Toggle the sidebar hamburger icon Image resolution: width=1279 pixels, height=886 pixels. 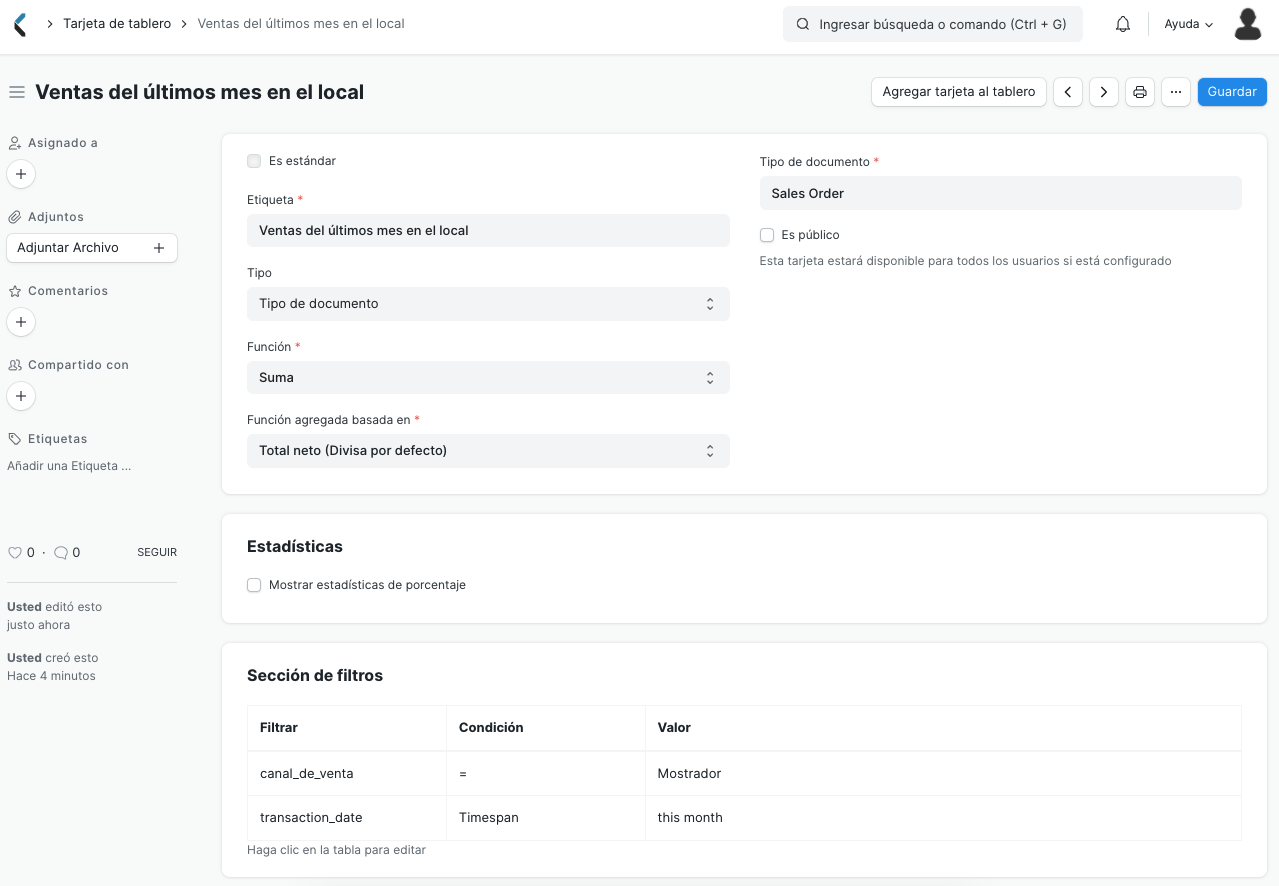[16, 92]
